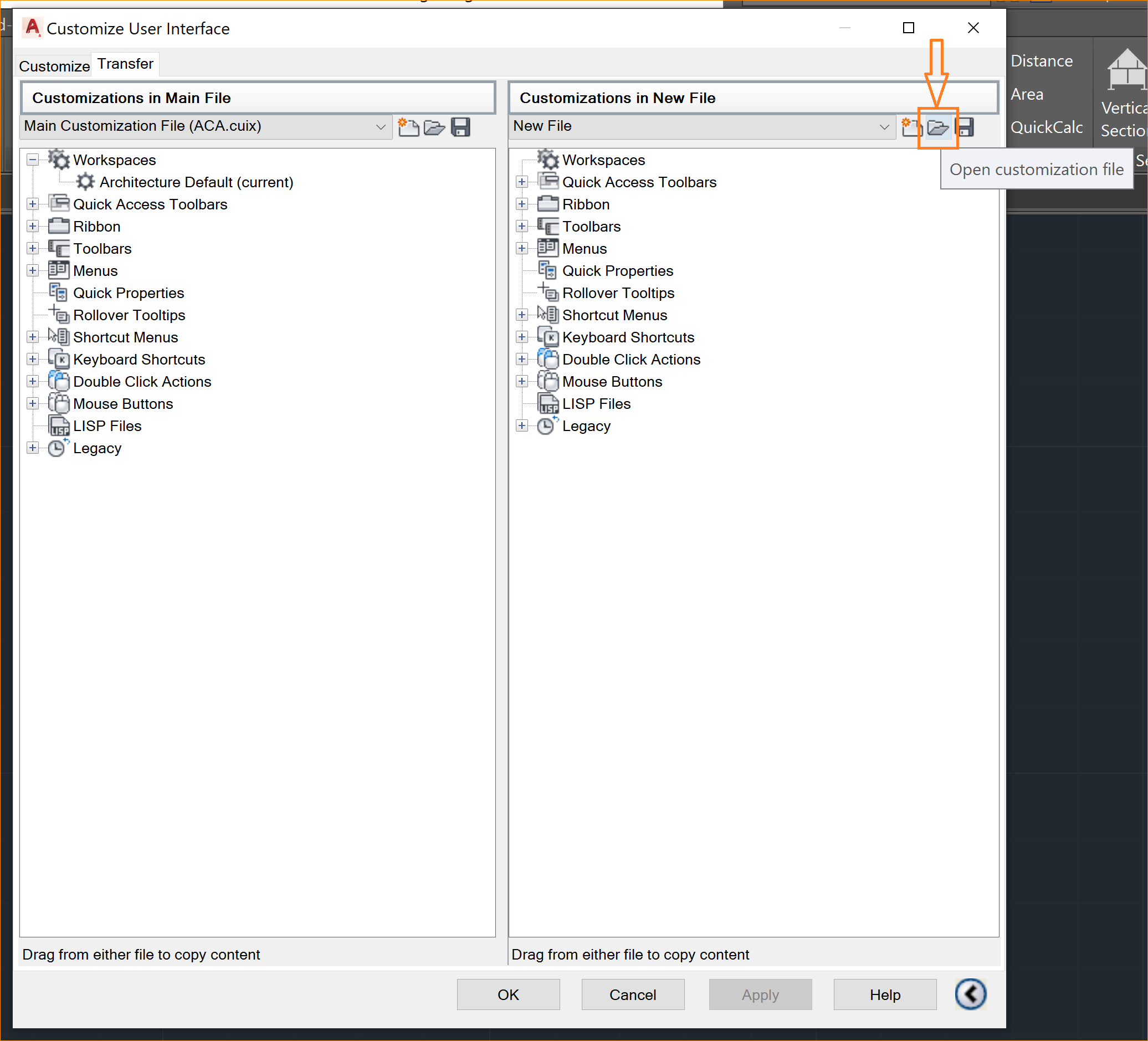Screen dimensions: 1148x1041
Task: Click the LISP Files icon in right panel
Action: point(548,403)
